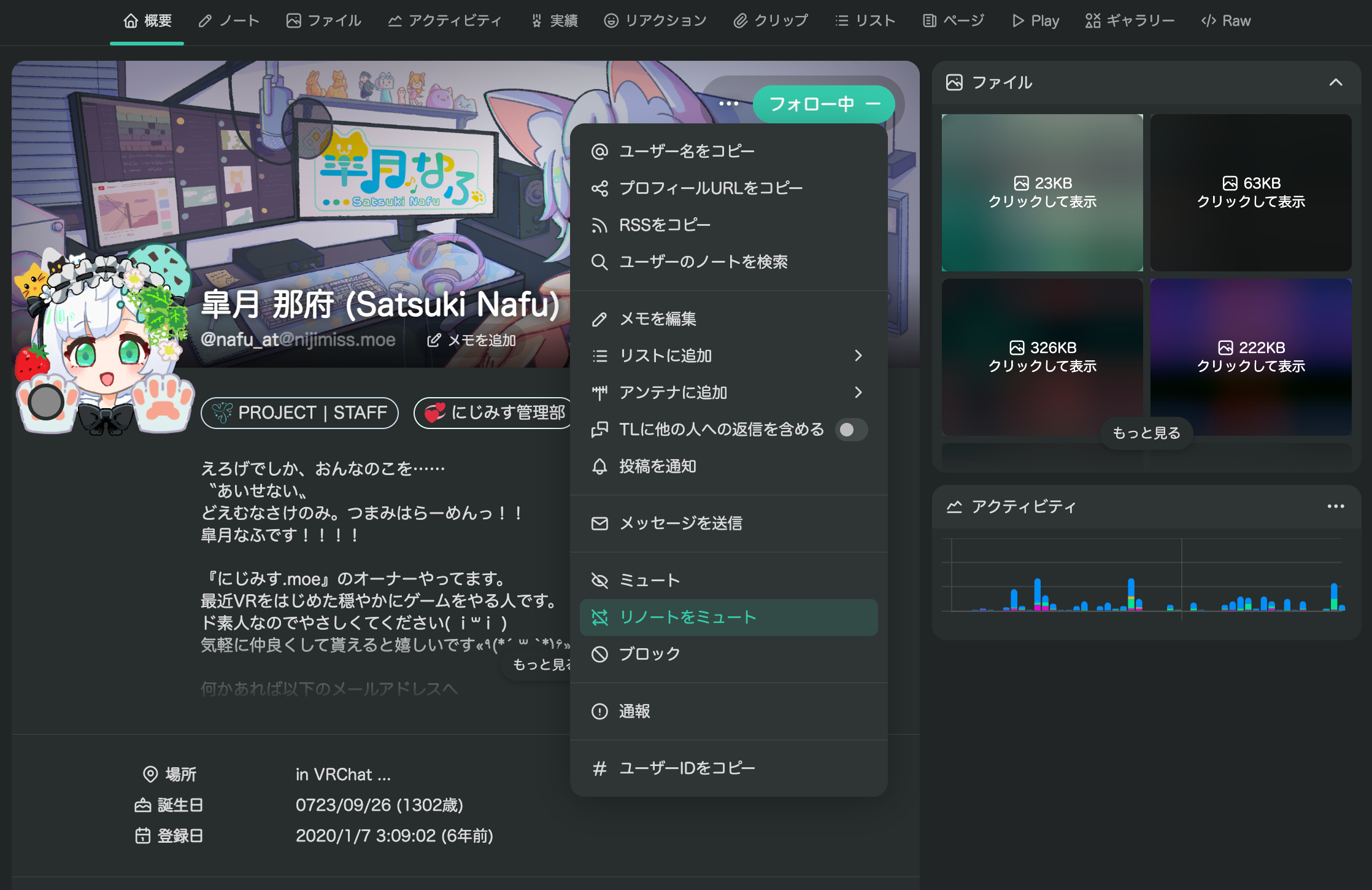Show the リスト tab

865,21
